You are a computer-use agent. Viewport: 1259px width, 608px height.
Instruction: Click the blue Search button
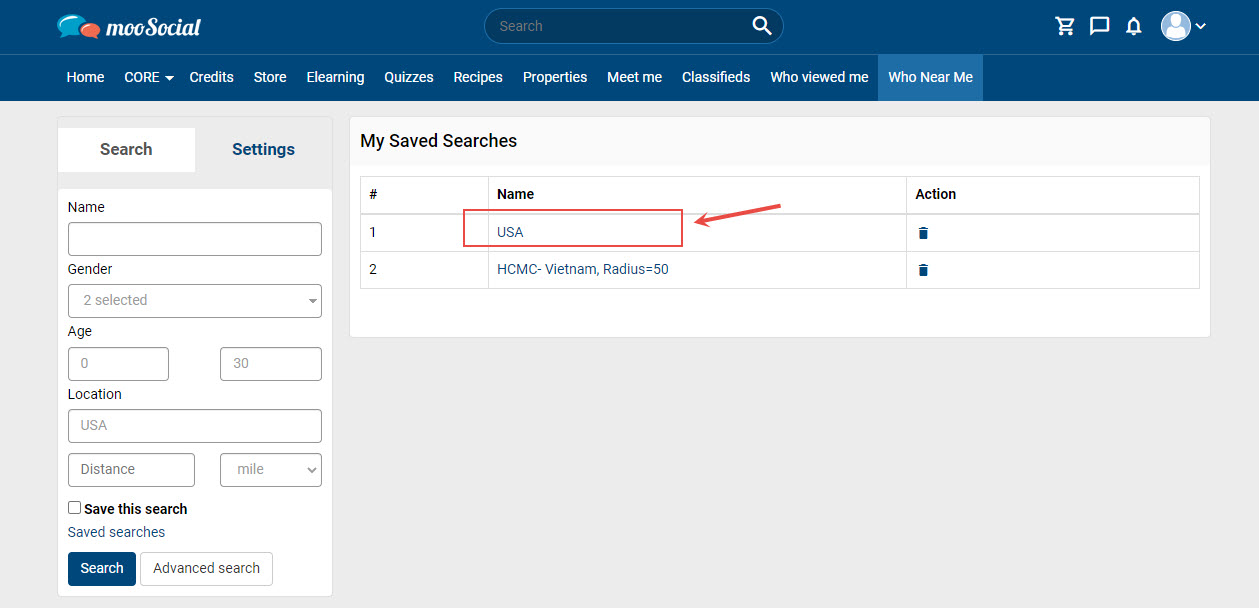pyautogui.click(x=102, y=568)
